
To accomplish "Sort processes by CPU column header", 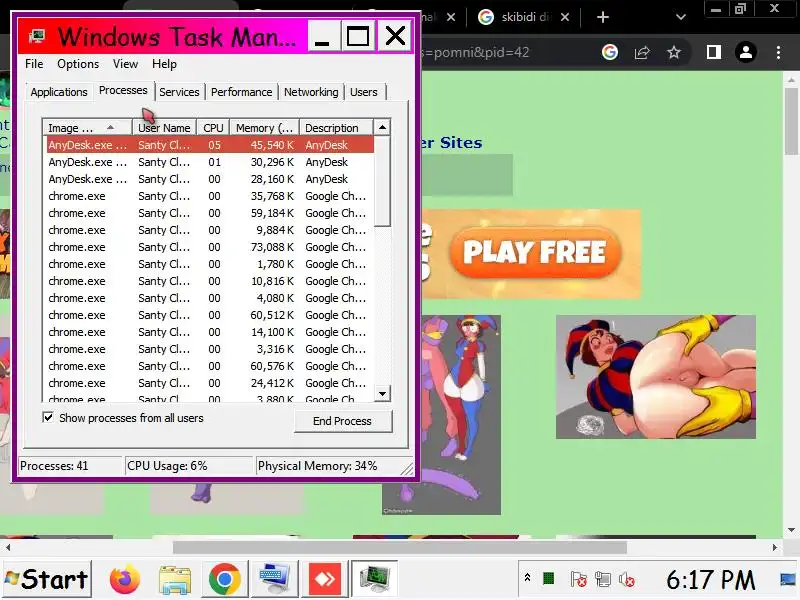I will (x=213, y=128).
